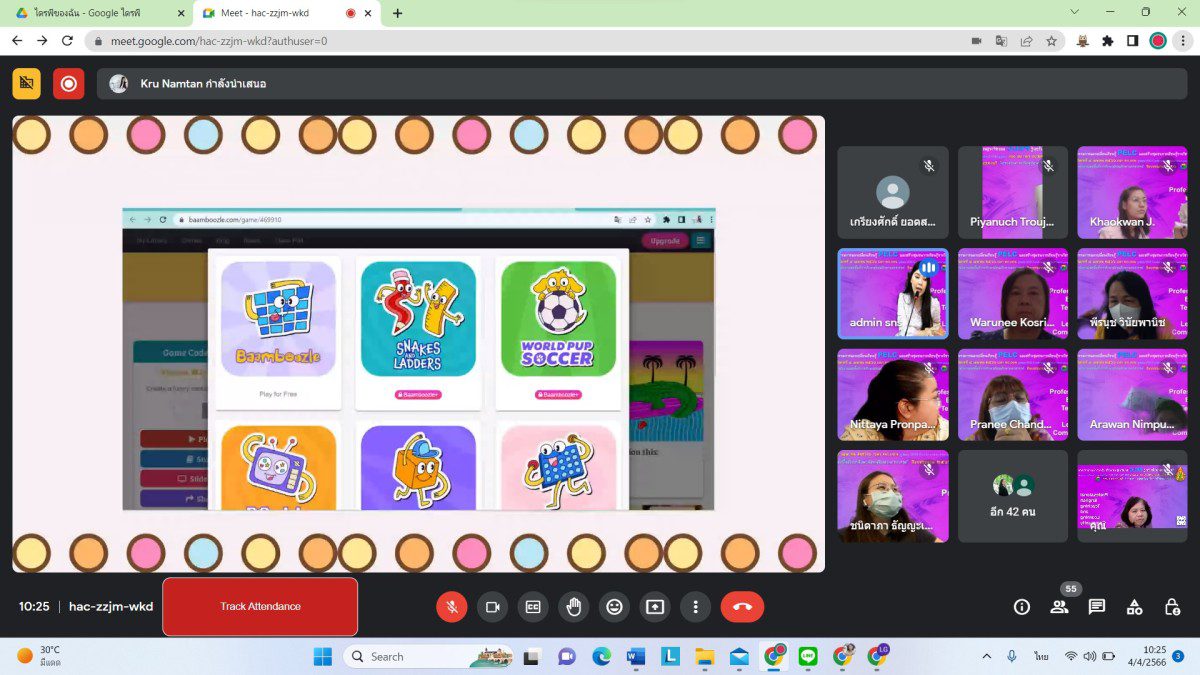Reload the Meet page
Viewport: 1200px width, 675px height.
coord(67,41)
